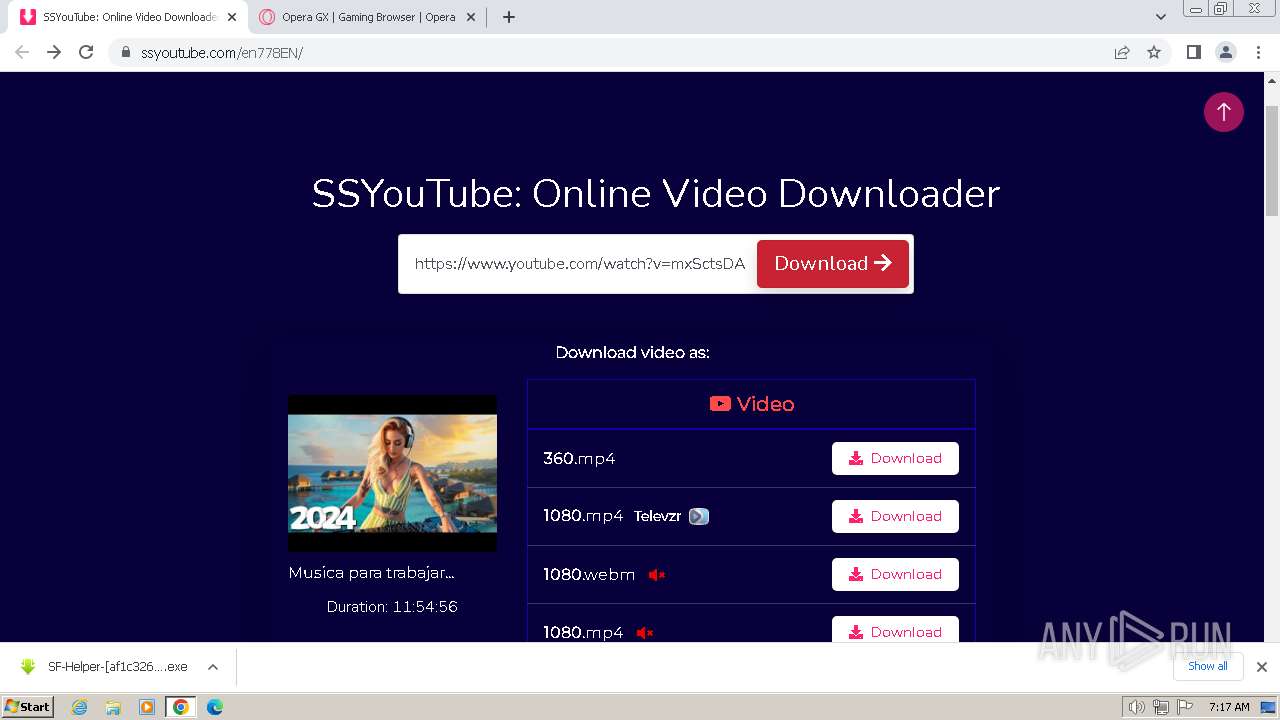1280x720 pixels.
Task: Download the 1080.webm video
Action: [895, 574]
